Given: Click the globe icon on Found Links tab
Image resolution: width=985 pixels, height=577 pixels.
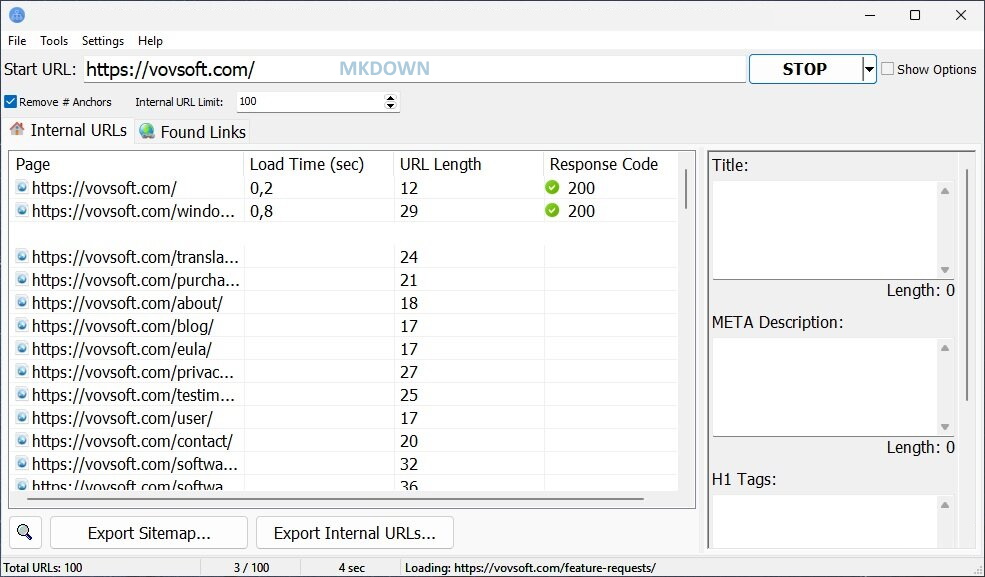Looking at the screenshot, I should (x=147, y=131).
